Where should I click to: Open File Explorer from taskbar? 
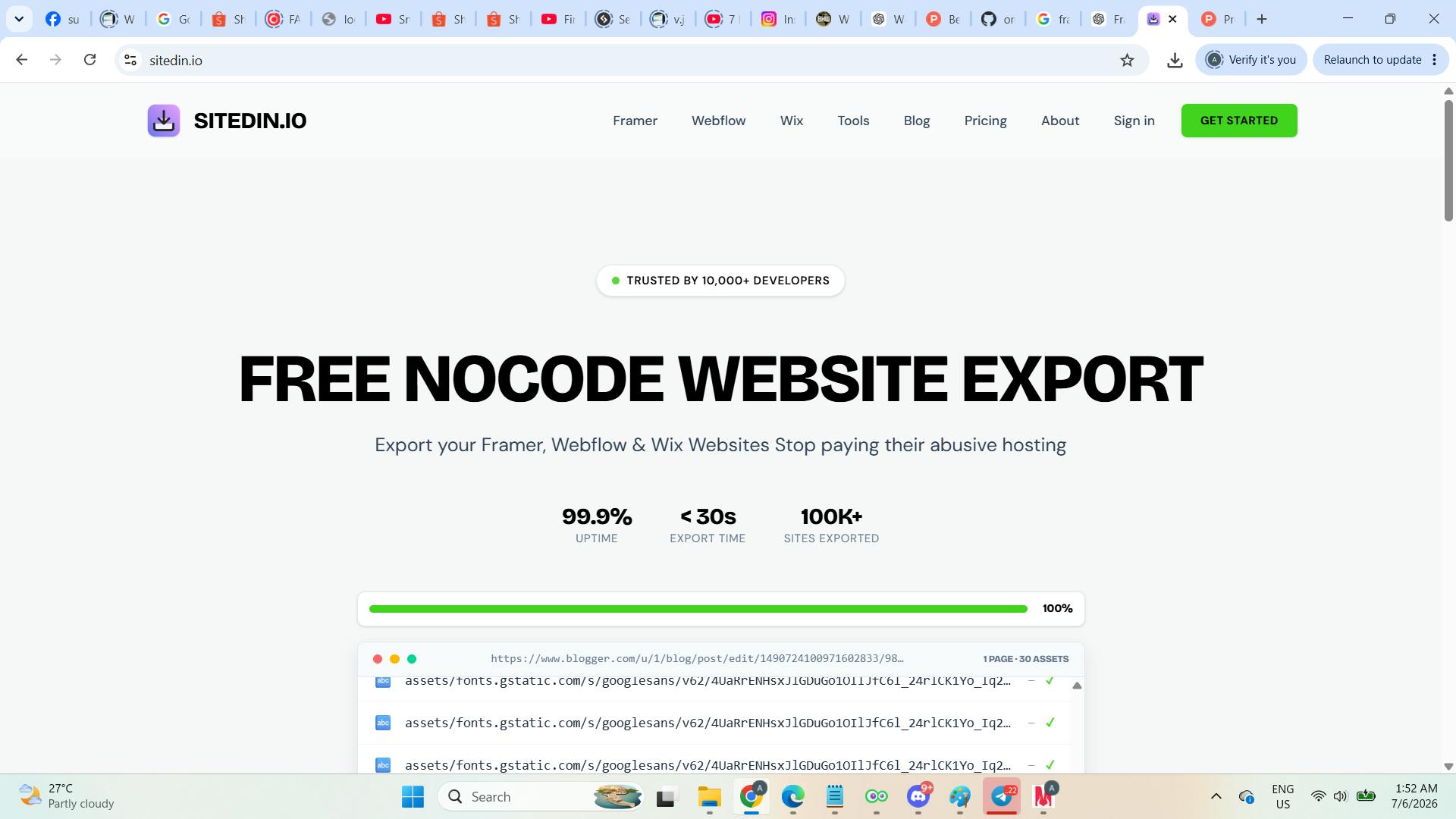pyautogui.click(x=709, y=796)
